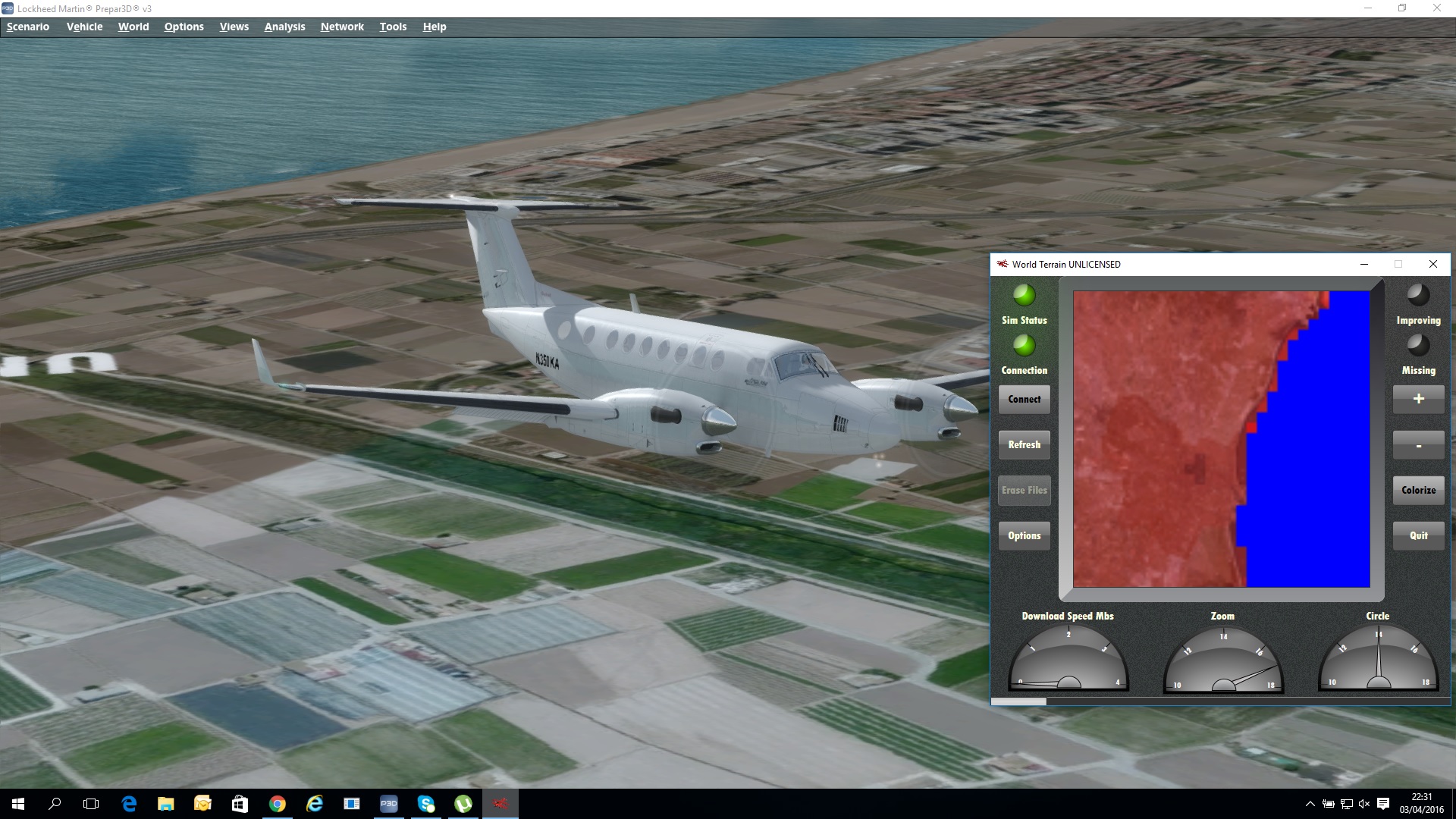The image size is (1456, 819).
Task: Click the Prepar3D title bar icon
Action: (x=8, y=8)
